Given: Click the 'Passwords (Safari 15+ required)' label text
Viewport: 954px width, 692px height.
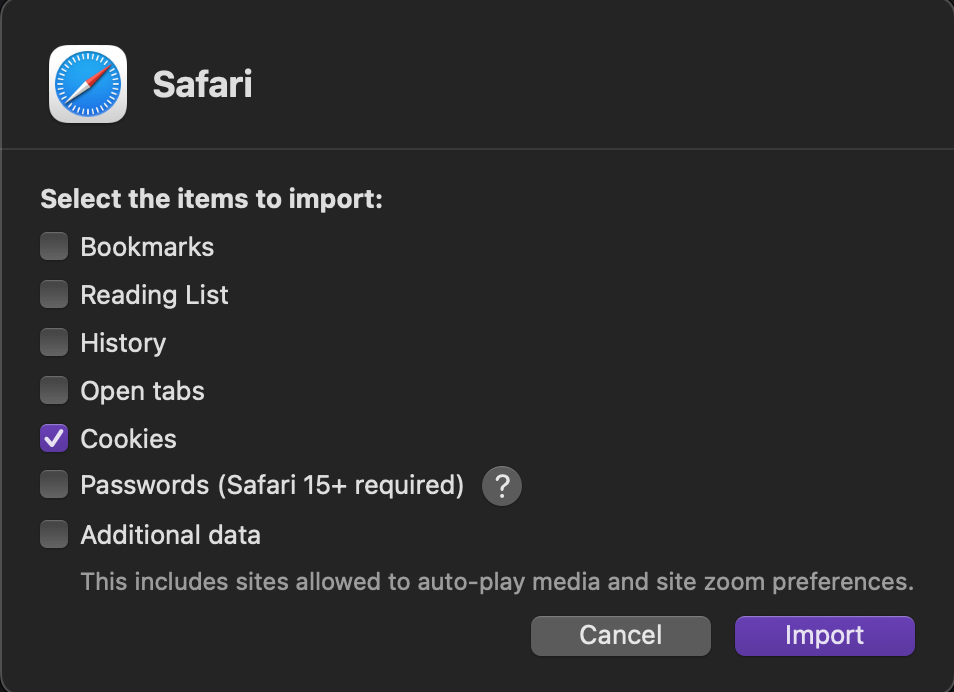Looking at the screenshot, I should [272, 486].
